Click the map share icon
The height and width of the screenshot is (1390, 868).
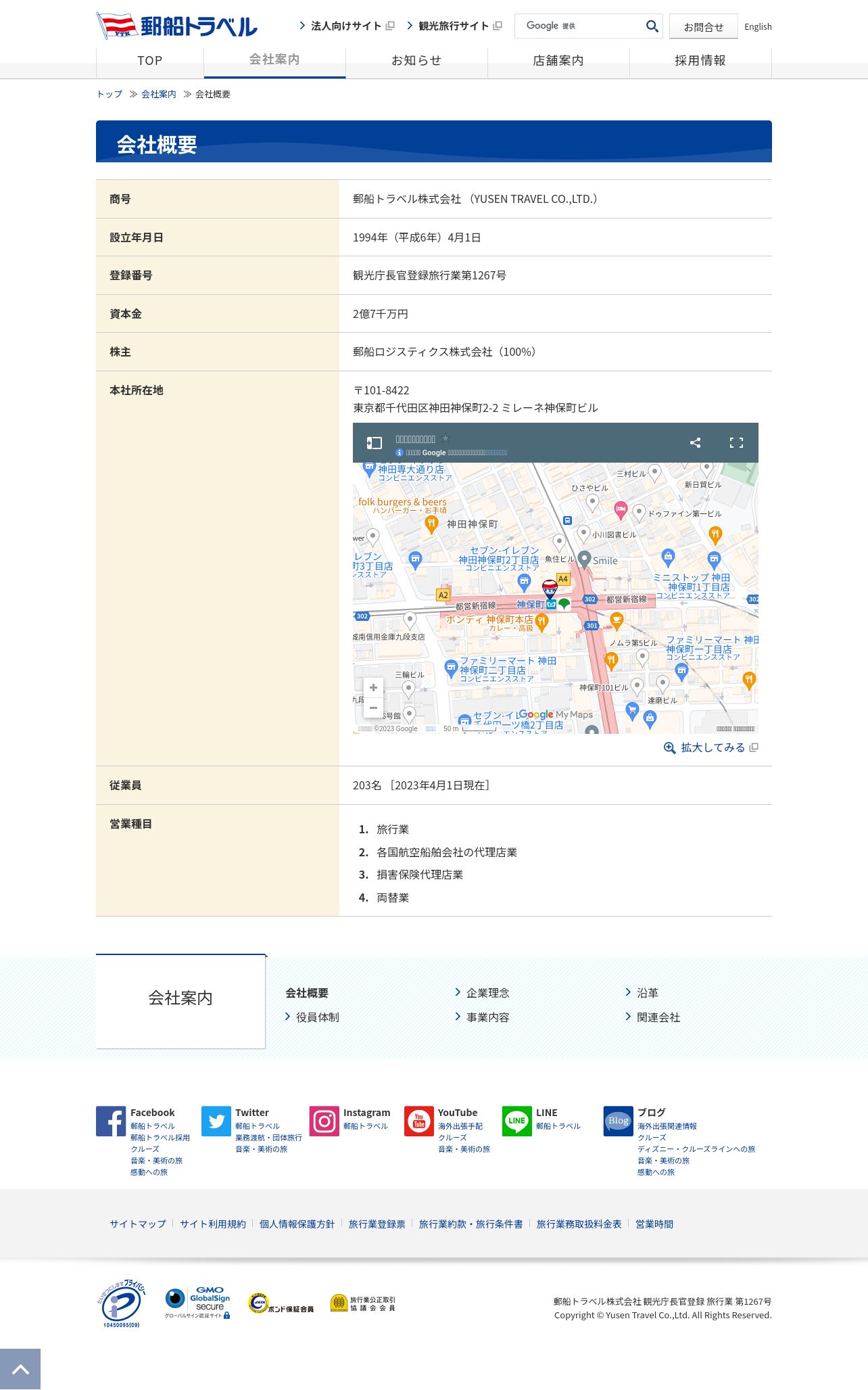pos(695,442)
